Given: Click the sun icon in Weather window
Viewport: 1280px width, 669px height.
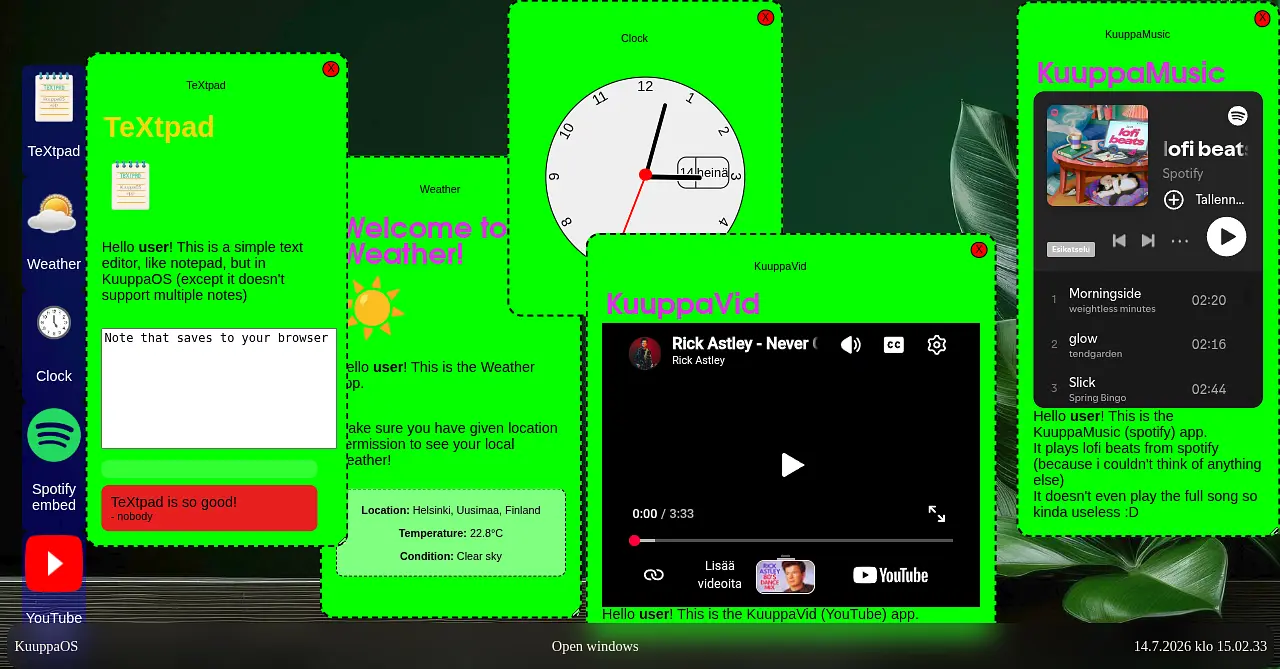Looking at the screenshot, I should click(373, 307).
